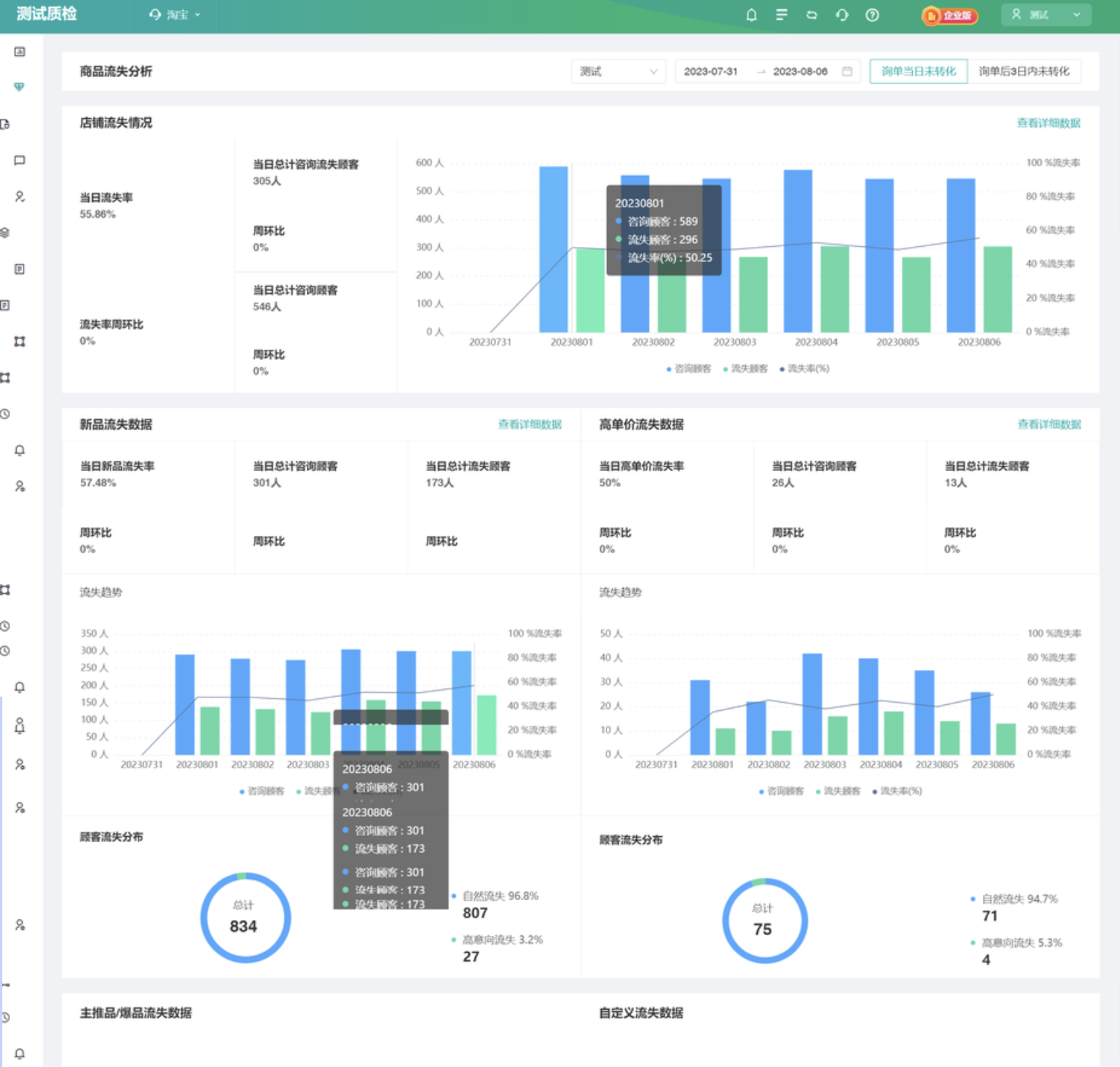Screen dimensions: 1120x1067
Task: Open the stacked layers sidebar icon
Action: tap(5, 232)
